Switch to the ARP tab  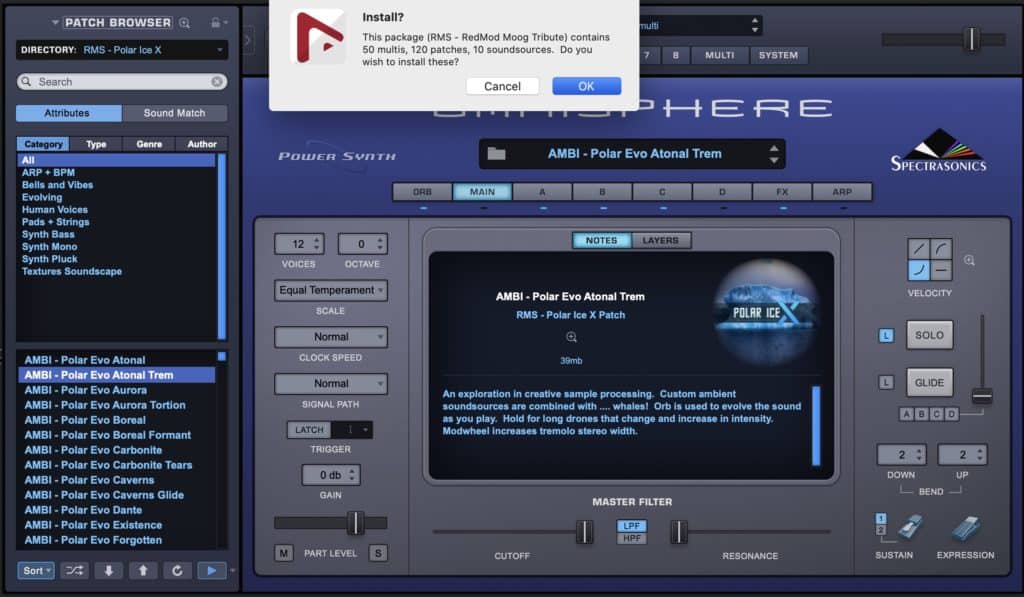click(842, 192)
